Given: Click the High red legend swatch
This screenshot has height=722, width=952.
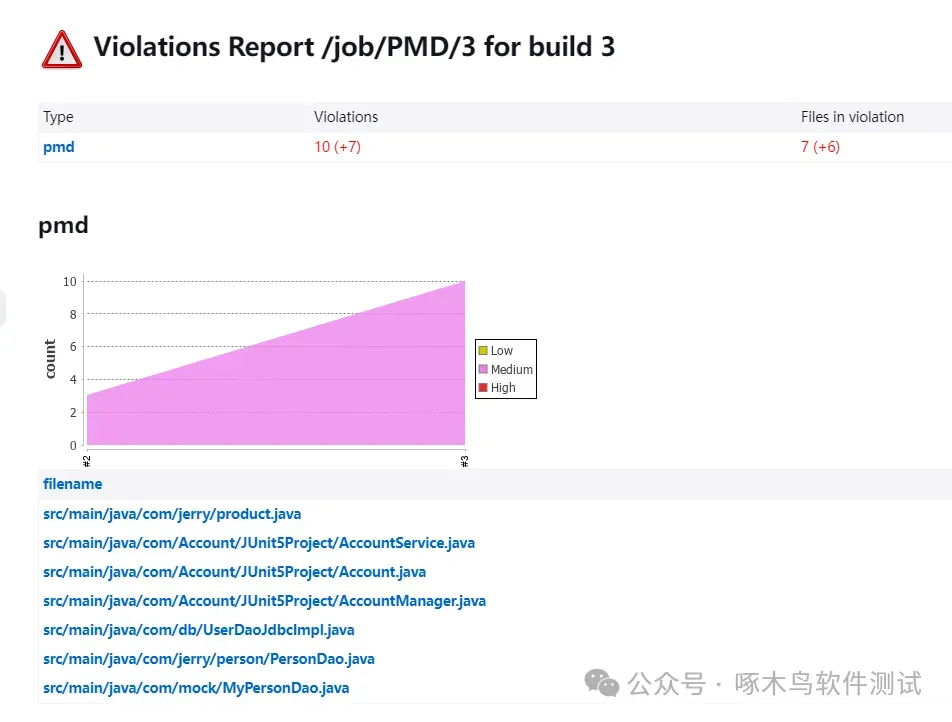Looking at the screenshot, I should (483, 387).
